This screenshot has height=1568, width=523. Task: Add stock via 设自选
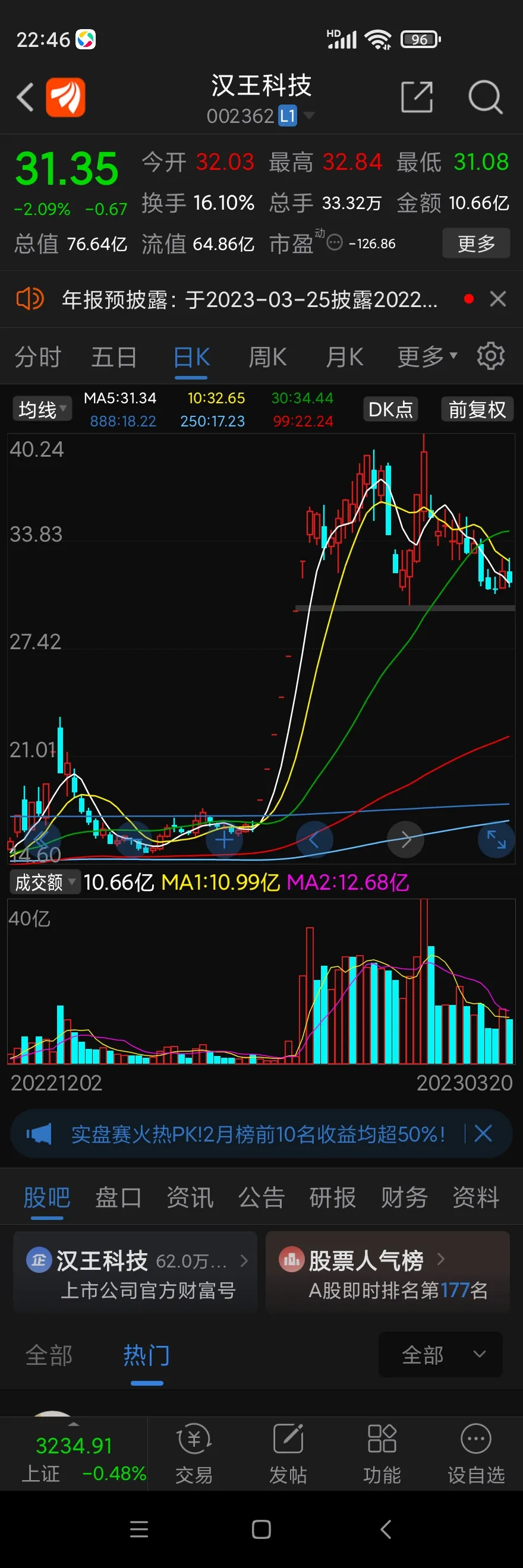[476, 1454]
